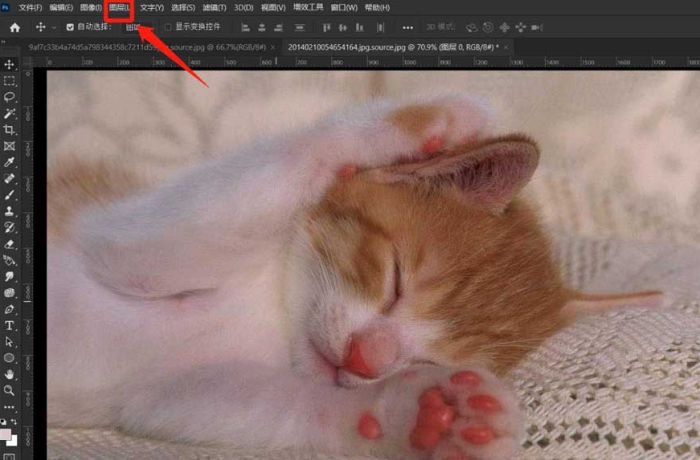This screenshot has width=700, height=460.
Task: Choose the Eyedropper tool
Action: click(x=9, y=162)
